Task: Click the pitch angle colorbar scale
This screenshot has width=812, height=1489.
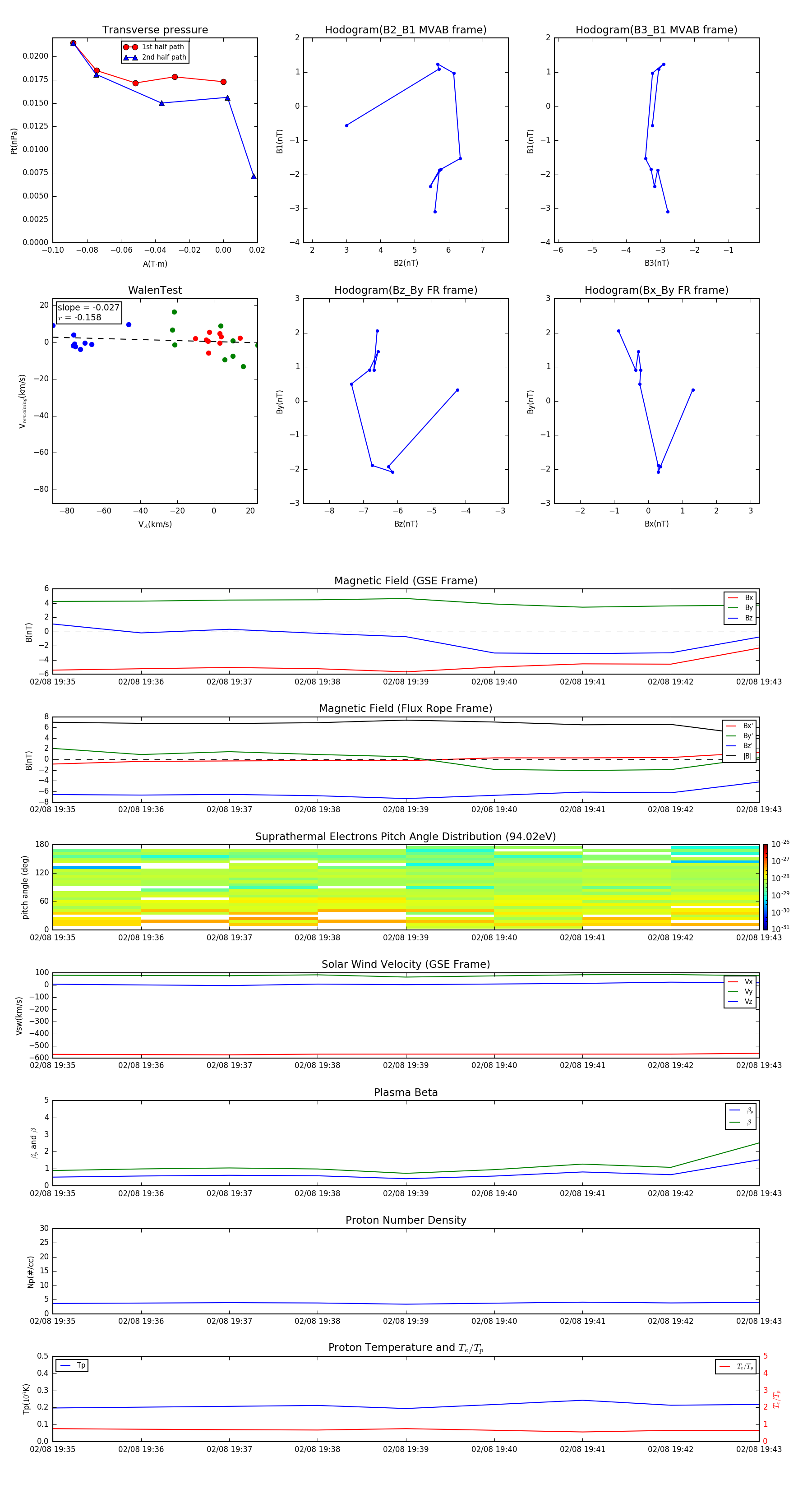Action: [x=765, y=887]
